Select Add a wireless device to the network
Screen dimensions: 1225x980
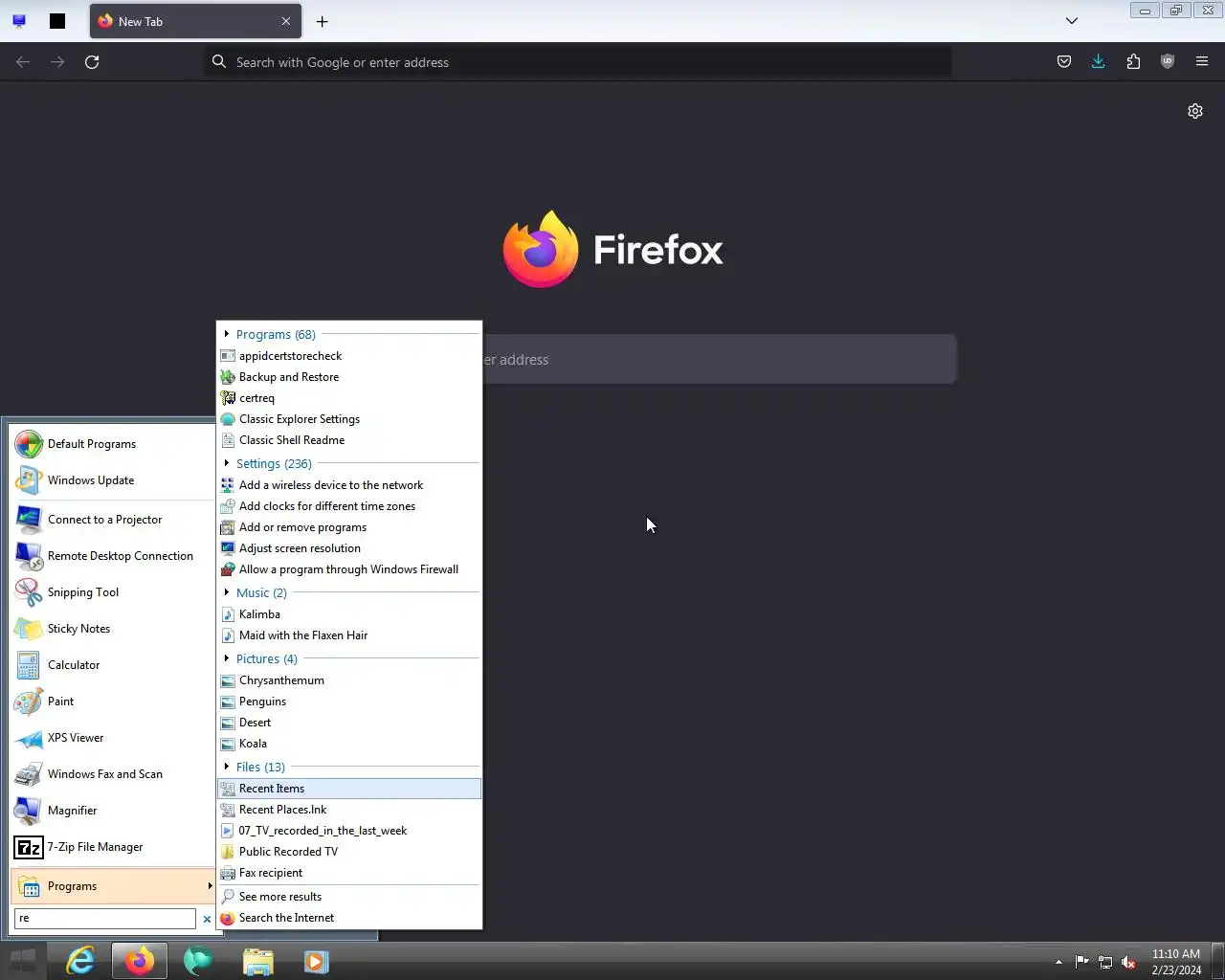point(349,485)
